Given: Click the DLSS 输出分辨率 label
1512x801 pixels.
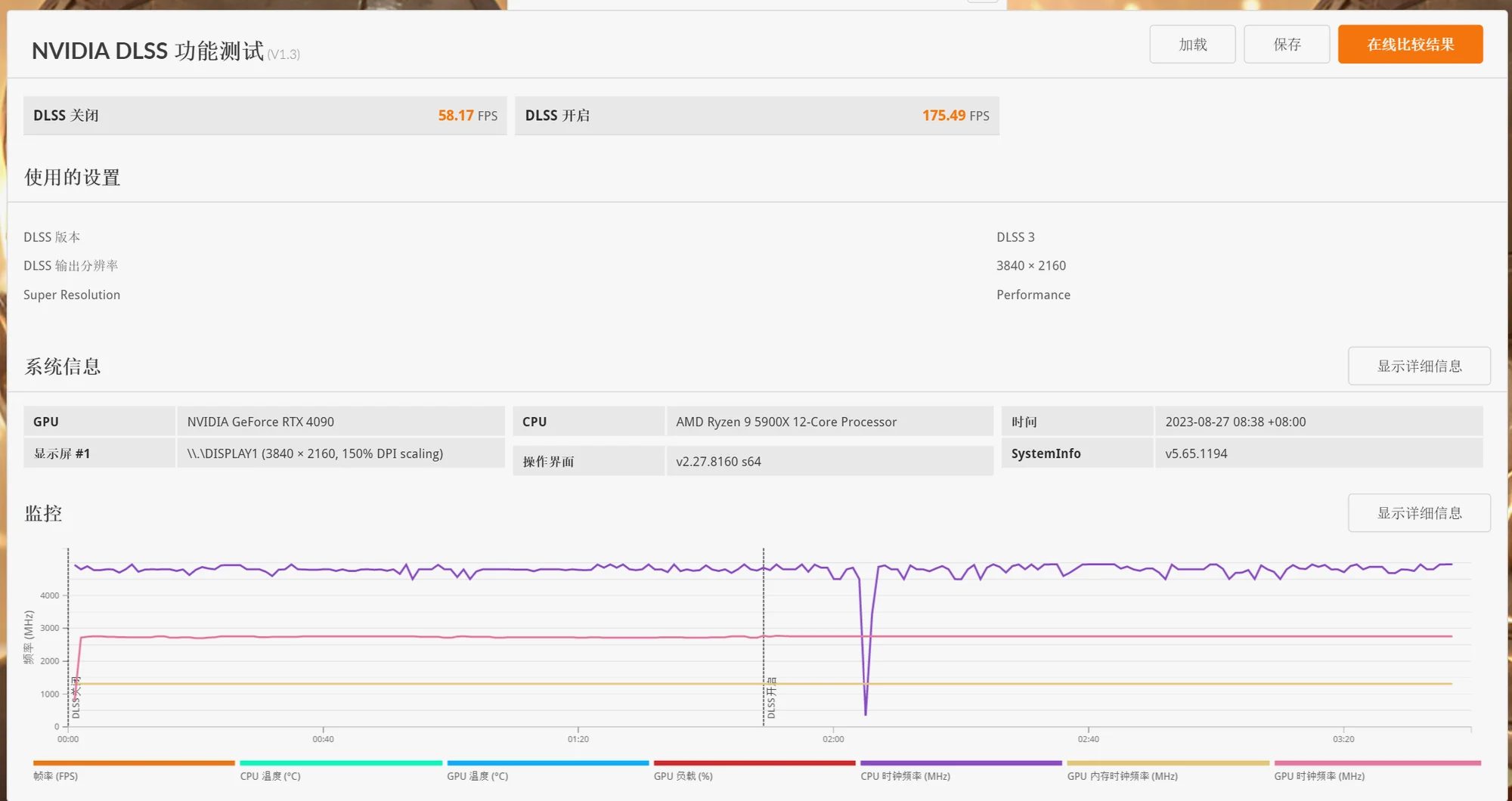Looking at the screenshot, I should (71, 266).
